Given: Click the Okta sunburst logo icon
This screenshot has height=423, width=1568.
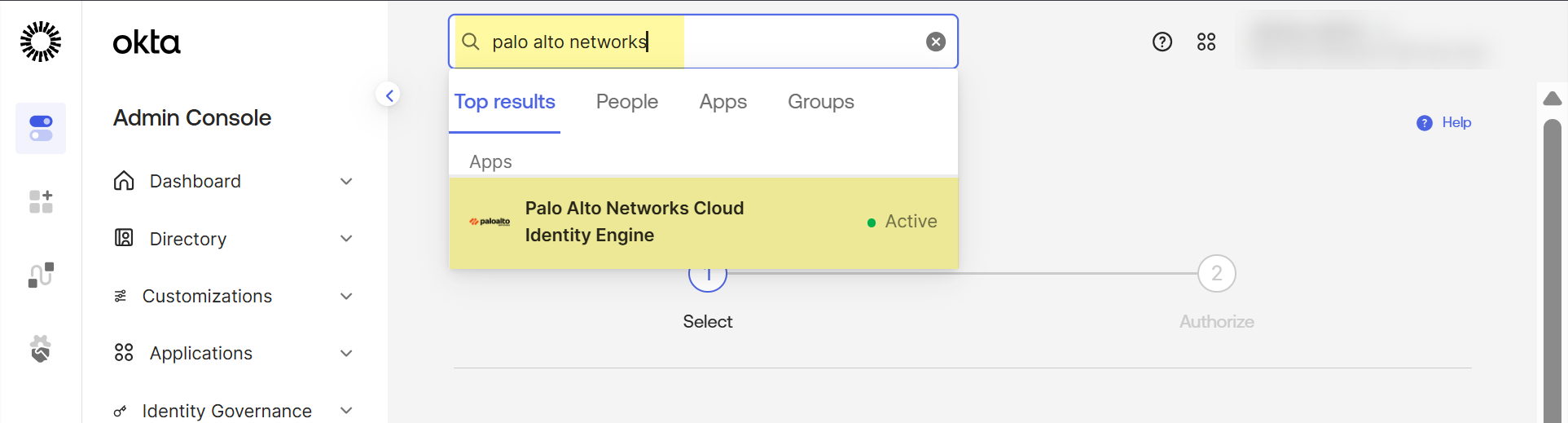Looking at the screenshot, I should coord(41,42).
